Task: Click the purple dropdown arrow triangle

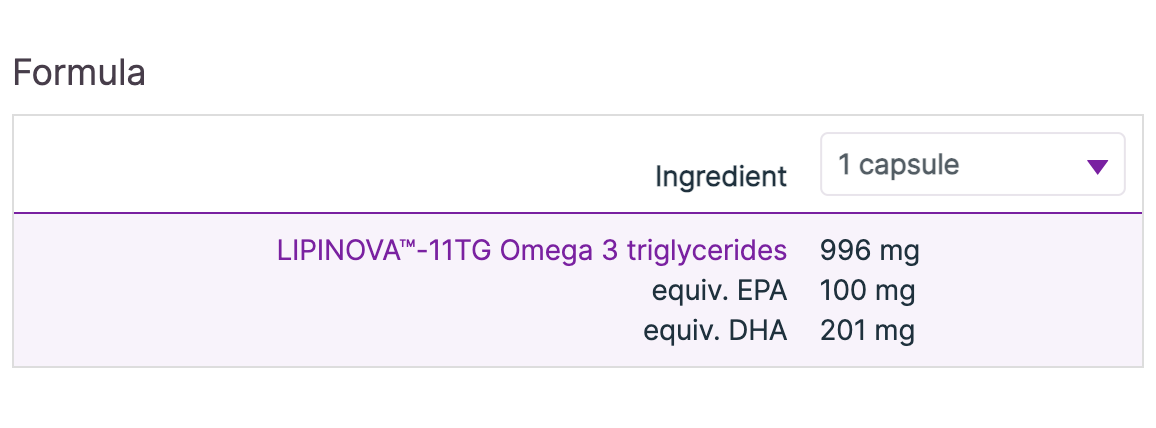Action: coord(1097,166)
